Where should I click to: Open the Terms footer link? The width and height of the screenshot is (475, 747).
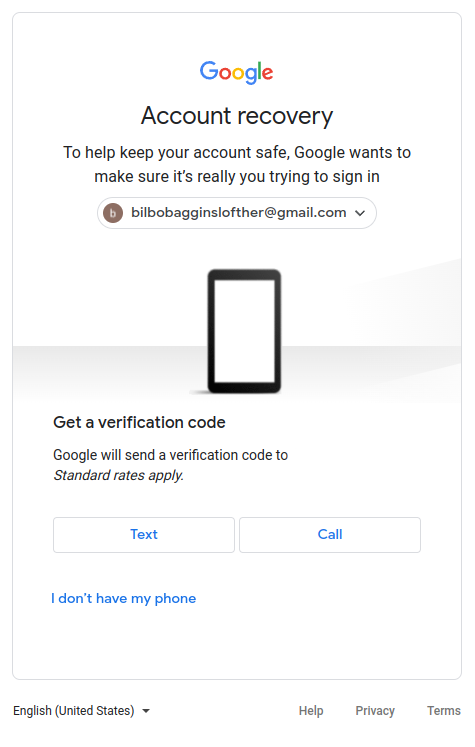(x=444, y=710)
